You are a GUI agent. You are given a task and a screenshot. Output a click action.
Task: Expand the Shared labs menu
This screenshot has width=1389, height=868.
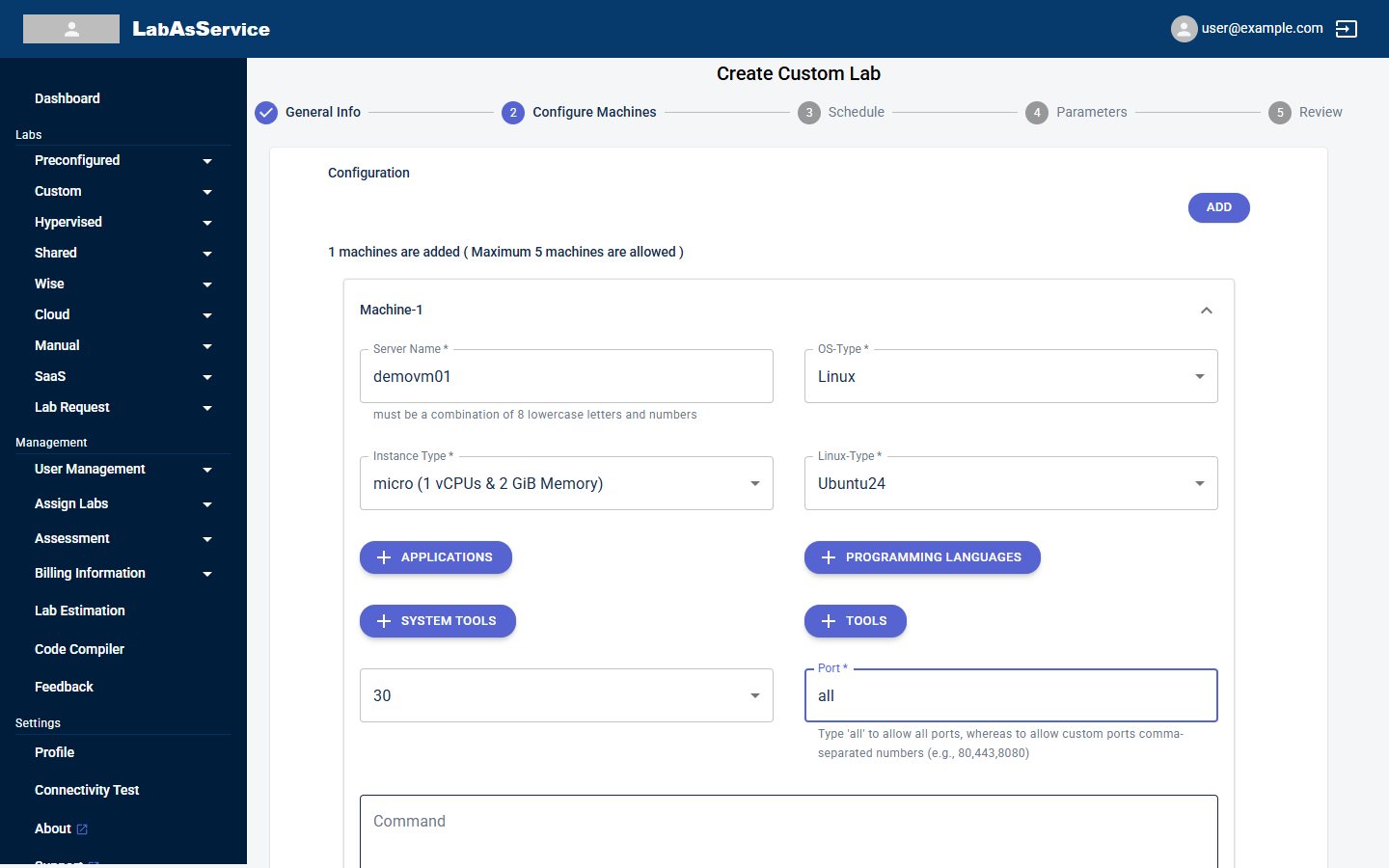123,253
